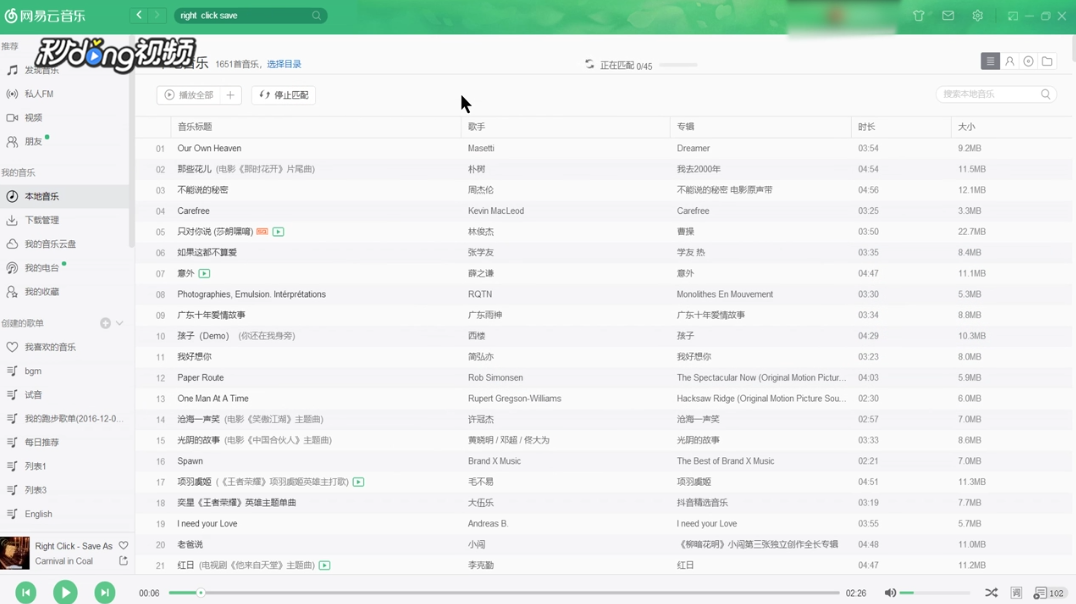Open the skin theme shirt icon

tap(918, 15)
